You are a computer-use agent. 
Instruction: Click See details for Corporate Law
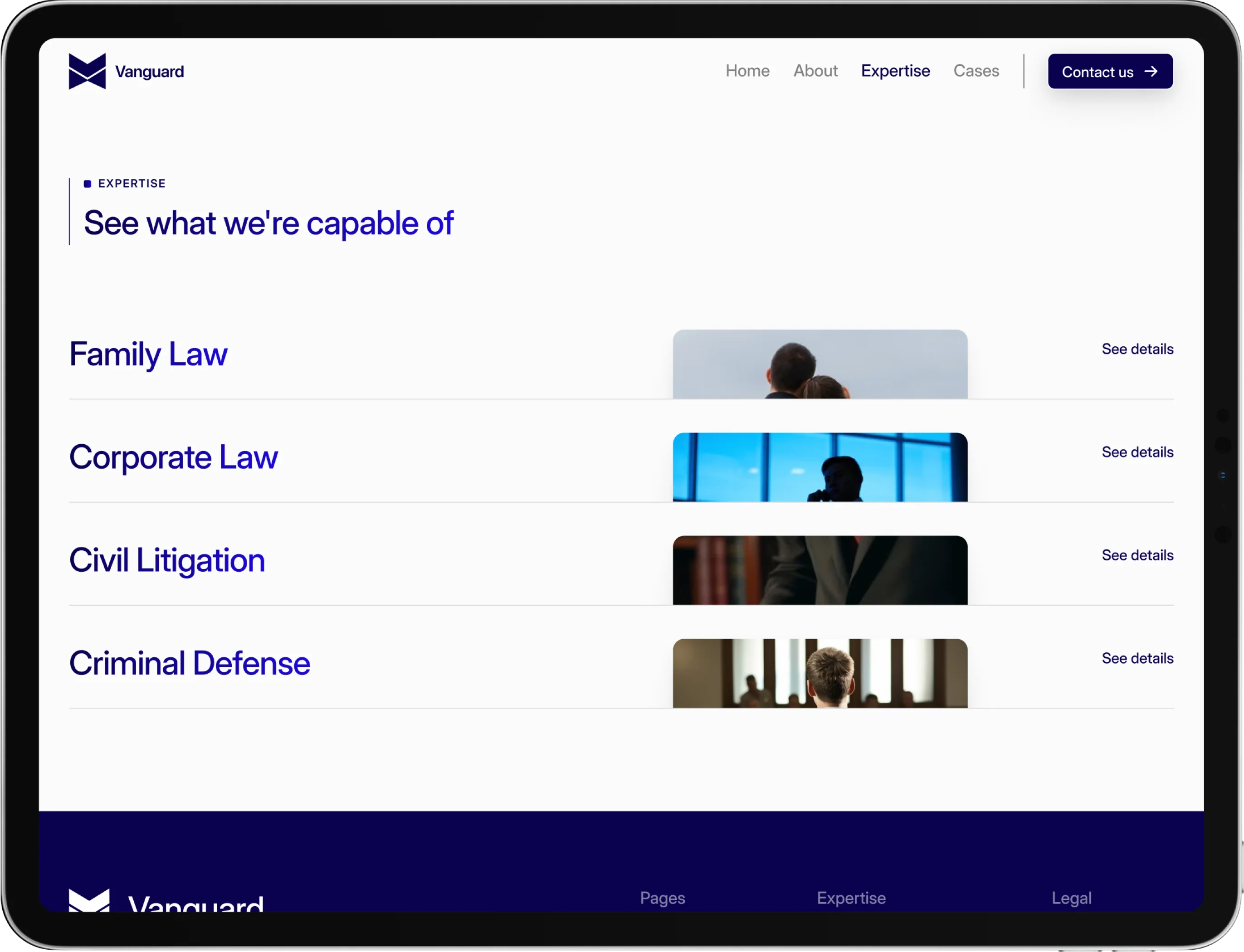point(1137,452)
